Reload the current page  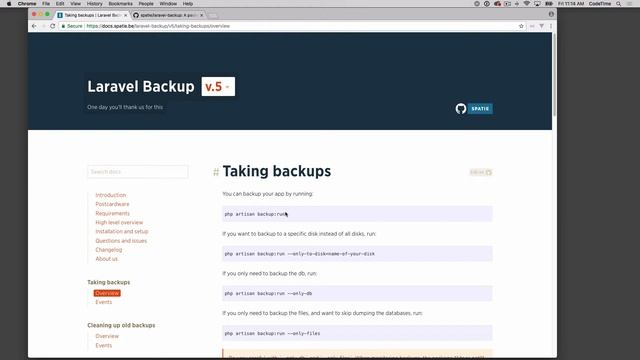pyautogui.click(x=53, y=26)
